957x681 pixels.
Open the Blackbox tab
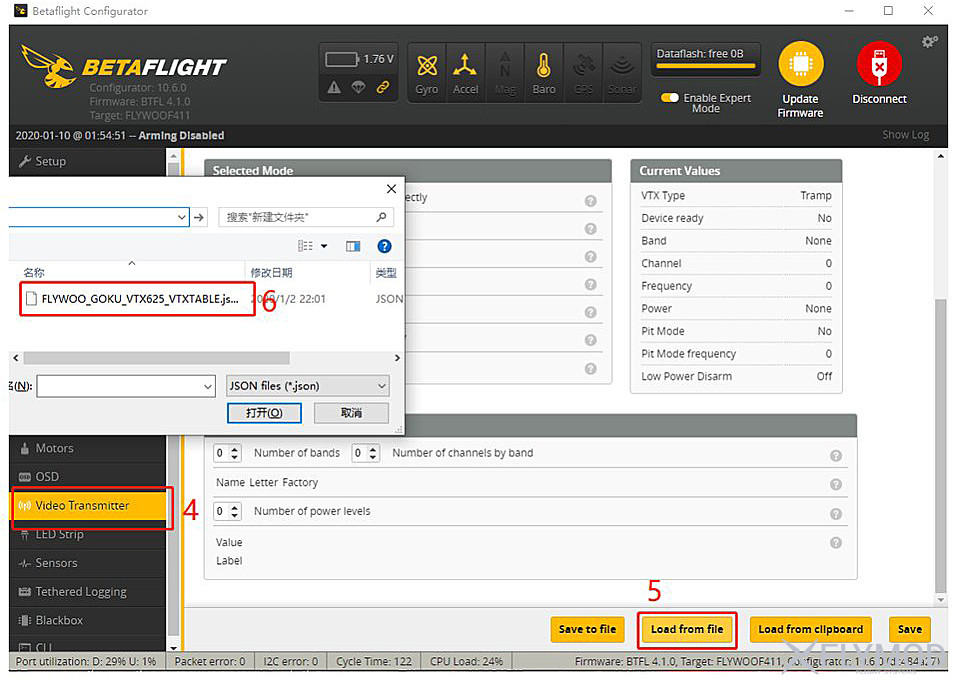pos(87,620)
